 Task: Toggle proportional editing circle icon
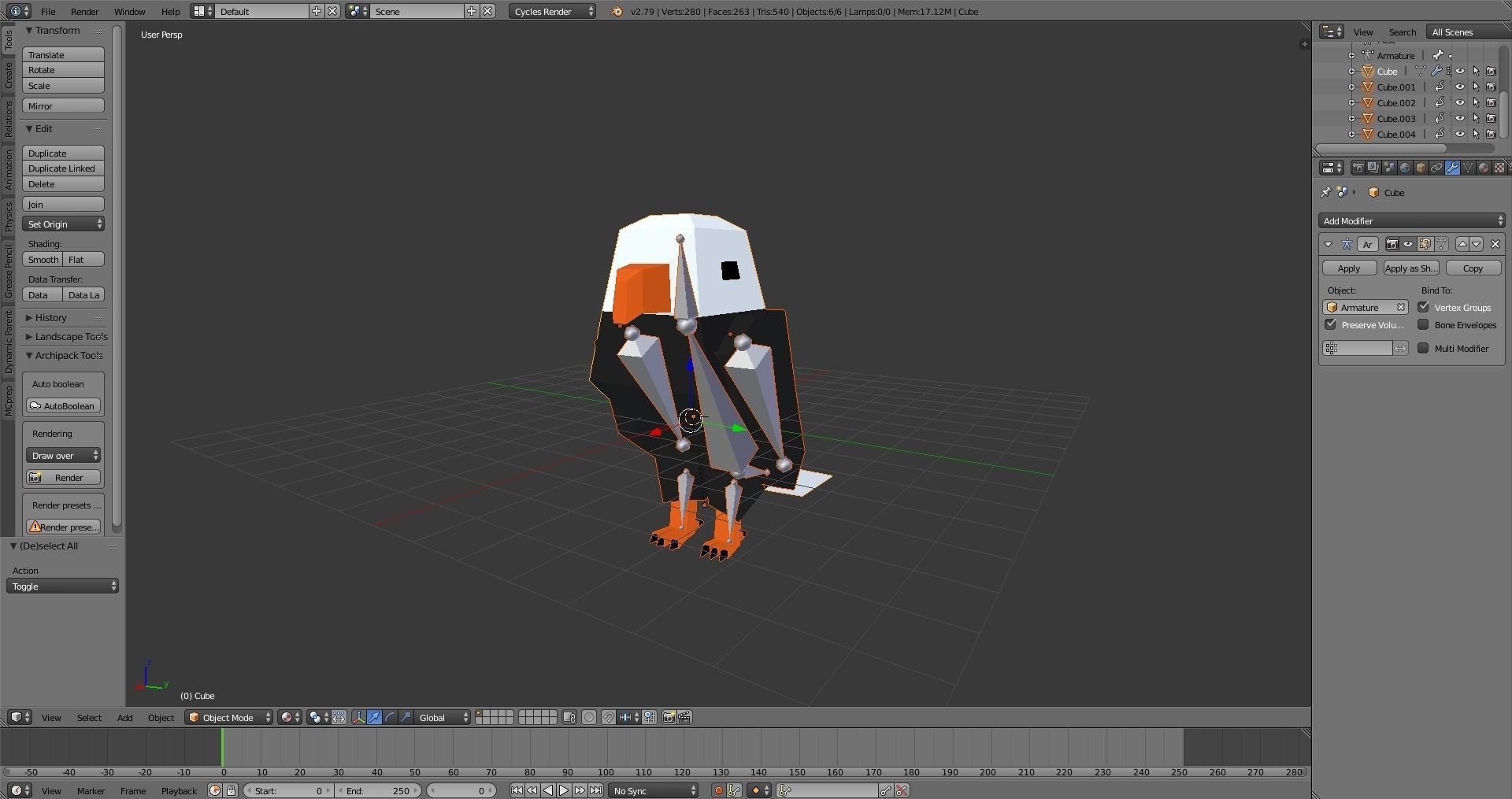(x=589, y=717)
